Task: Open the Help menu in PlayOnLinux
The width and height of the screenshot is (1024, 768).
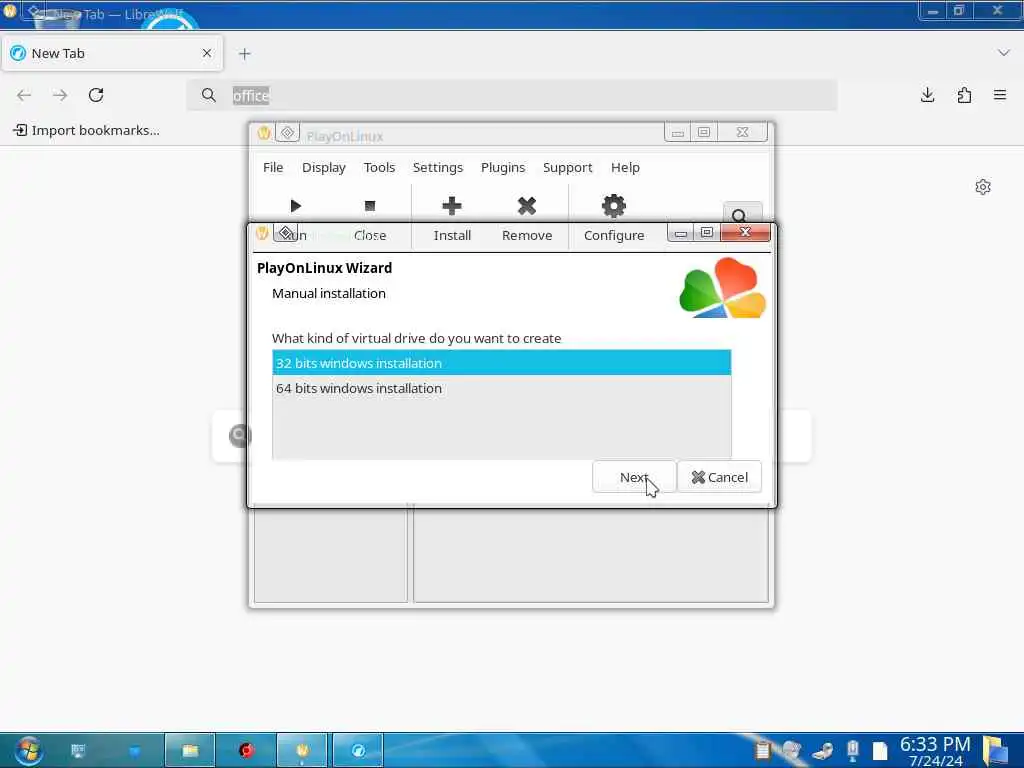Action: (x=625, y=167)
